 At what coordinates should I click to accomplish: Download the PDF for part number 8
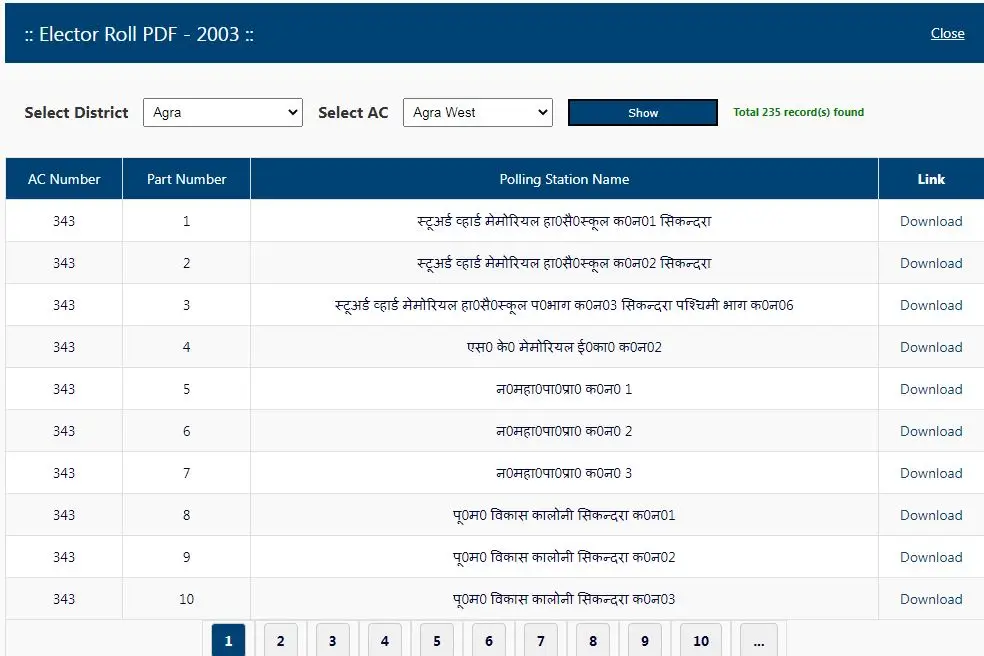tap(930, 516)
